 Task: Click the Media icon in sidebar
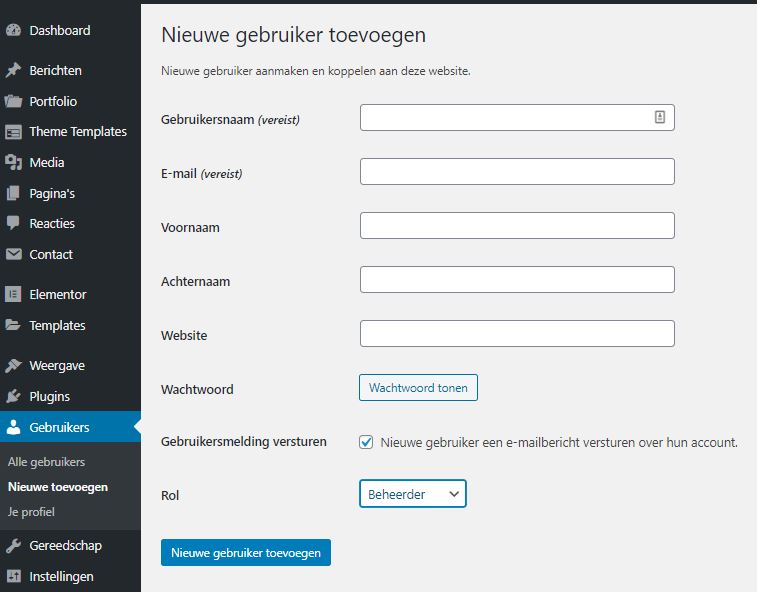(13, 162)
